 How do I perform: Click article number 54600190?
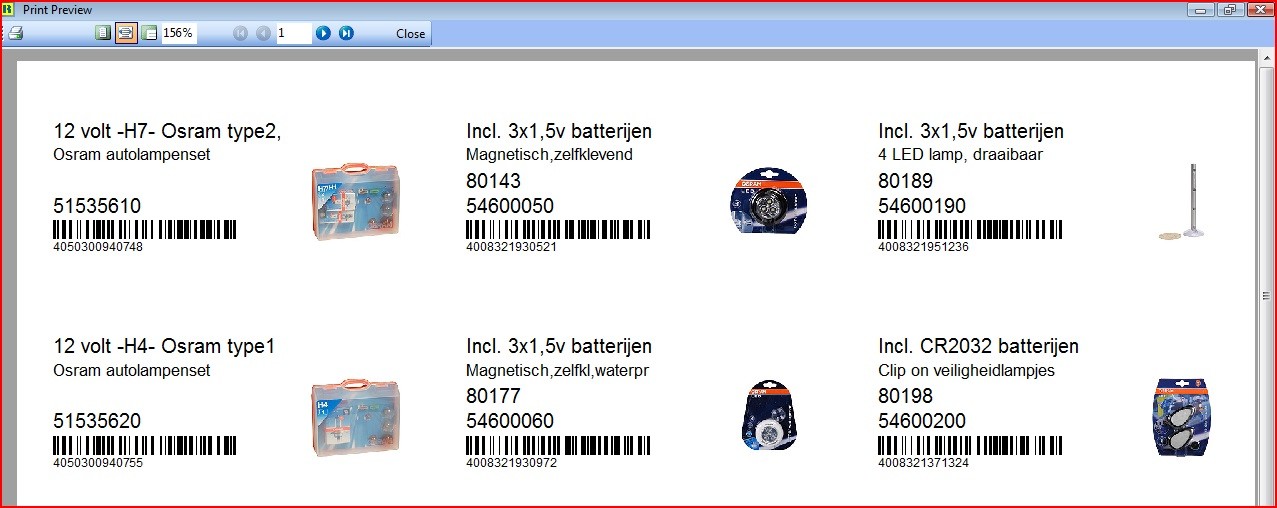coord(922,206)
